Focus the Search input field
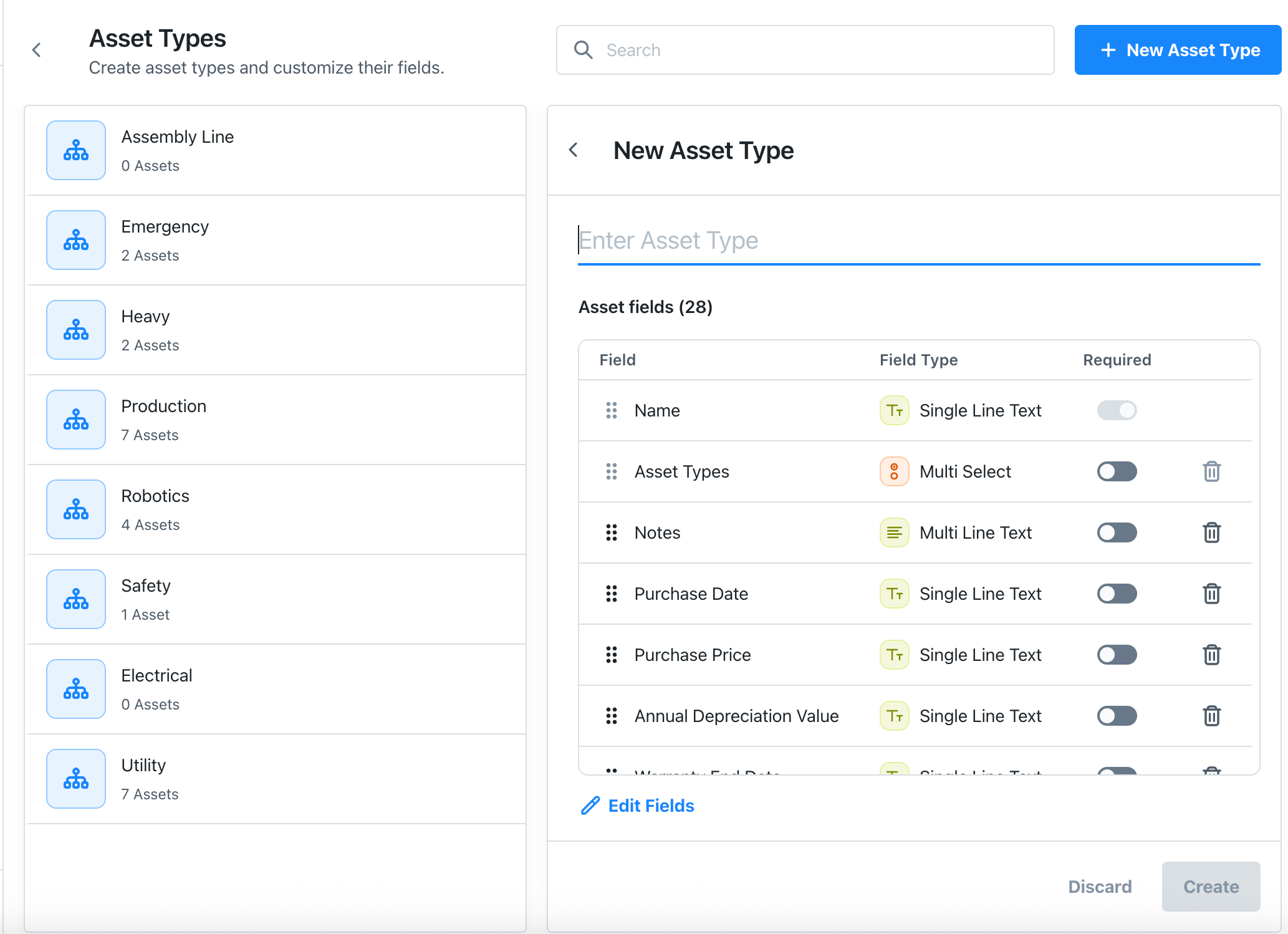 coord(805,50)
